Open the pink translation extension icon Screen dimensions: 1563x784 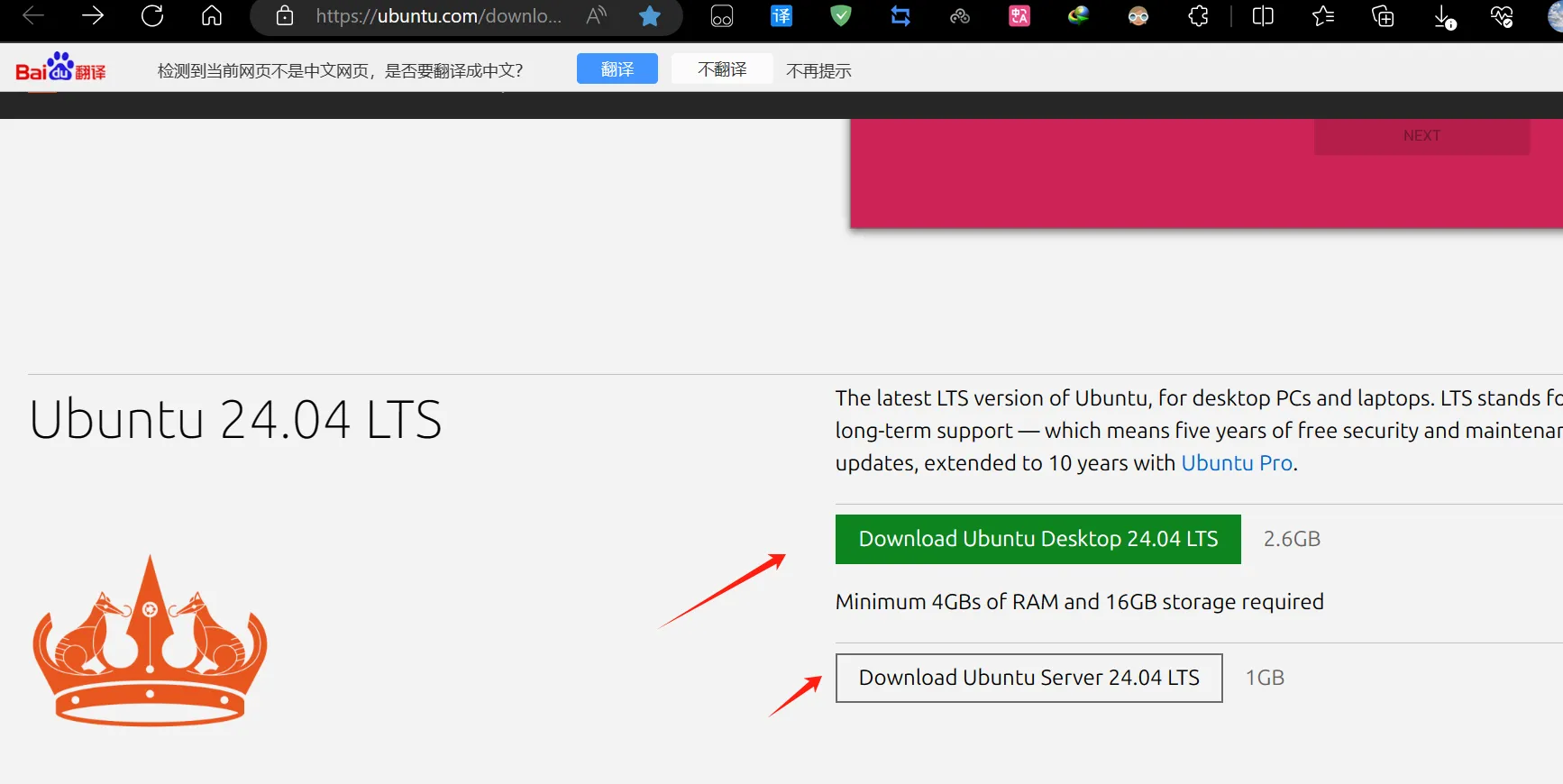(x=1019, y=16)
